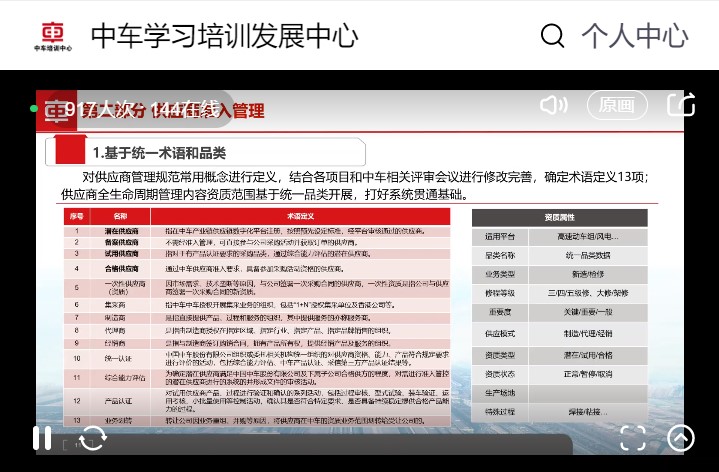The image size is (719, 472).
Task: Click the 业务类型 label
Action: [x=500, y=274]
